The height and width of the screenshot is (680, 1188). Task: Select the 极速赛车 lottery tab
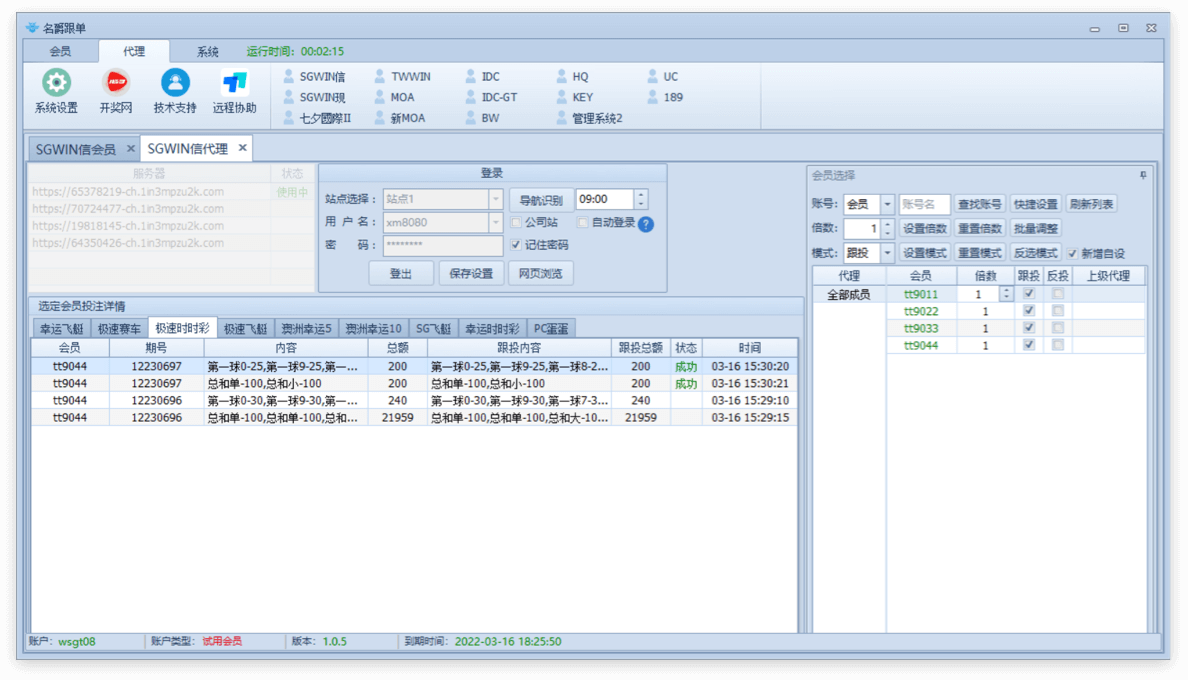coord(119,329)
